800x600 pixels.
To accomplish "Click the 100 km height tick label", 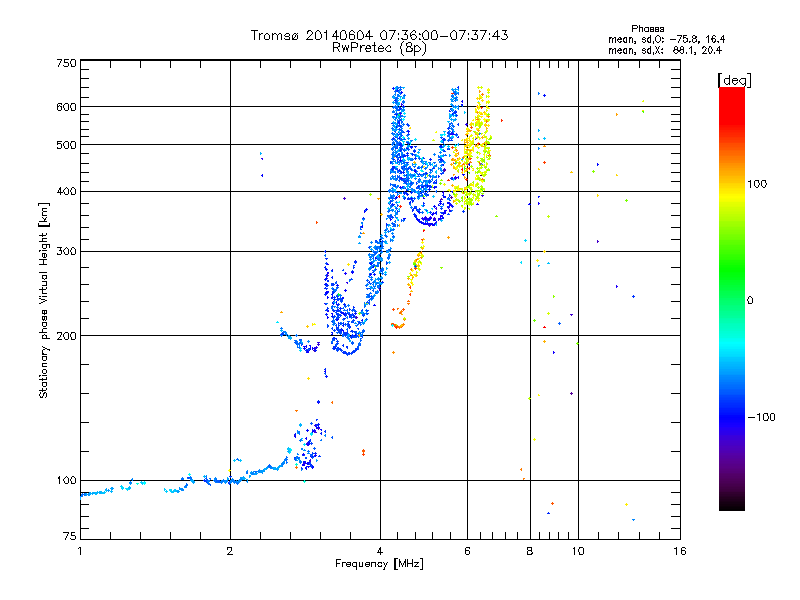I will click(67, 480).
